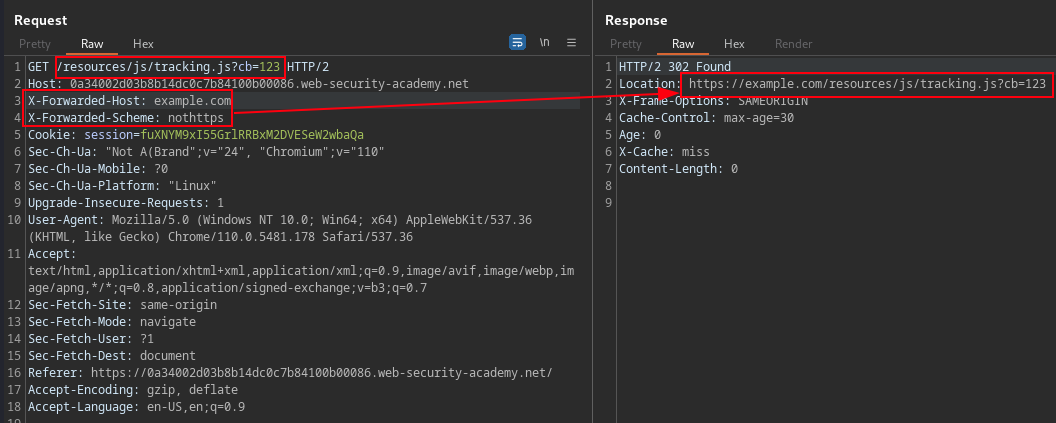Screen dimensions: 1056x423
Task: Click the Referer header URL
Action: click(x=321, y=372)
